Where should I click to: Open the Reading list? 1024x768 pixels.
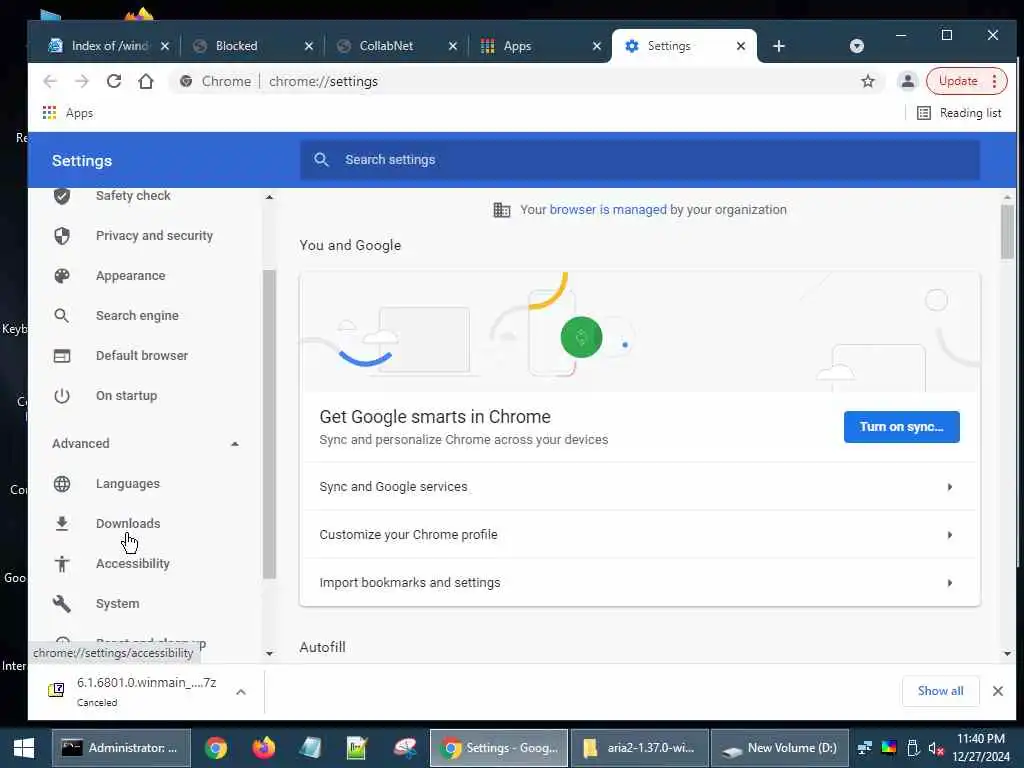point(959,113)
